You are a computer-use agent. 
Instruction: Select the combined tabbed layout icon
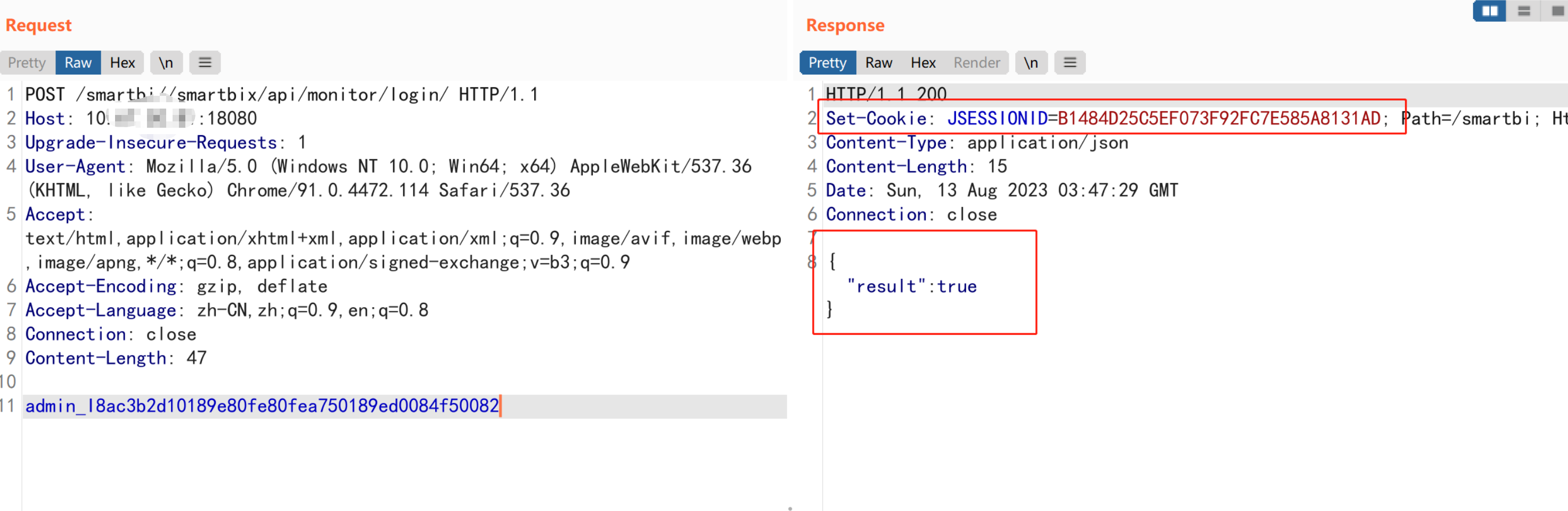tap(1556, 11)
